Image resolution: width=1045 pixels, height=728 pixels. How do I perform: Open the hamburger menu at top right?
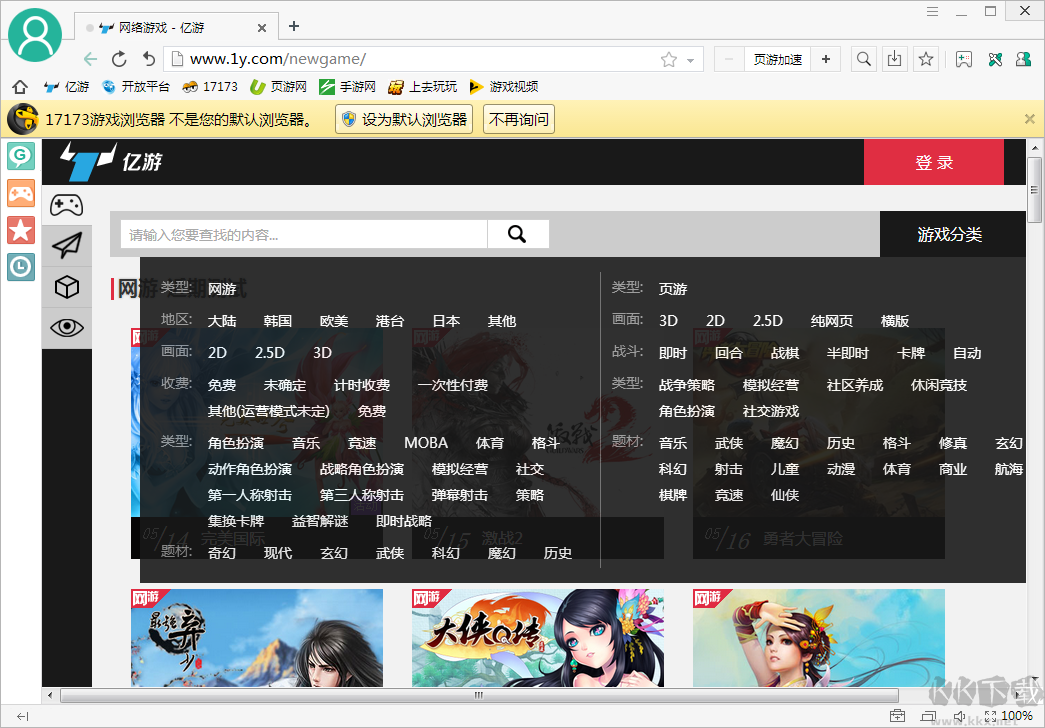pyautogui.click(x=933, y=11)
